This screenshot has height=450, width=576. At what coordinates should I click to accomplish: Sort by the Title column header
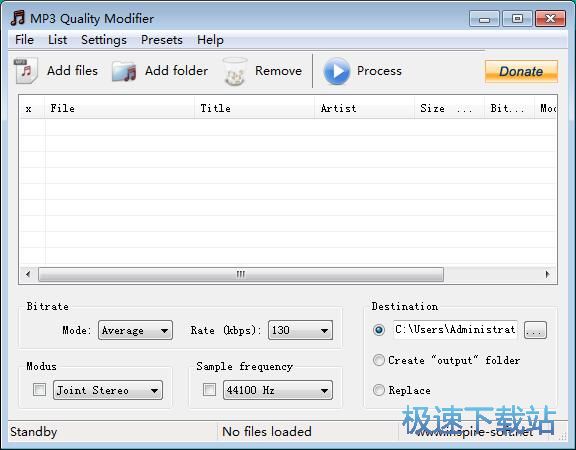pyautogui.click(x=254, y=108)
